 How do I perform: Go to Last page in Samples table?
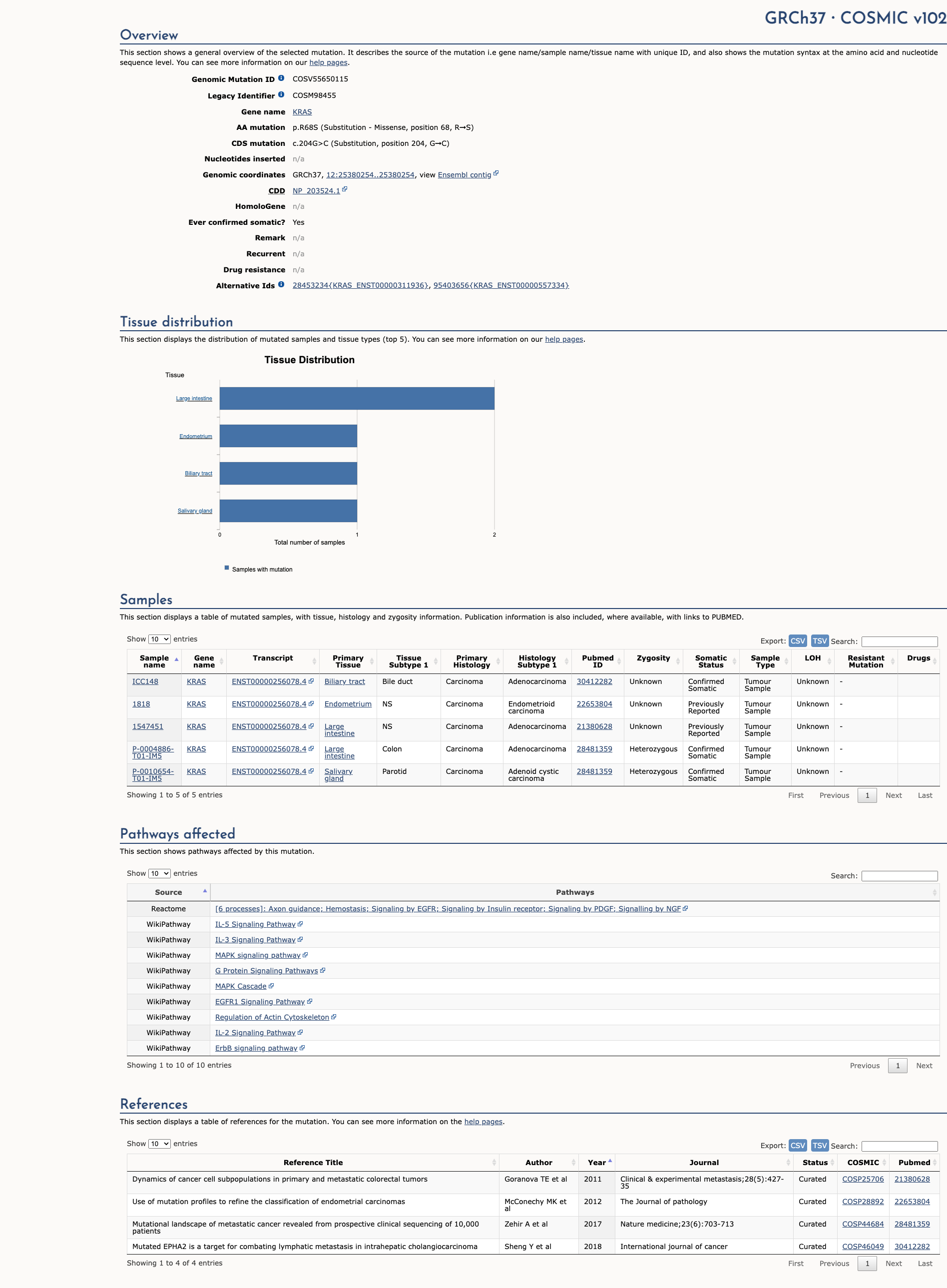925,795
